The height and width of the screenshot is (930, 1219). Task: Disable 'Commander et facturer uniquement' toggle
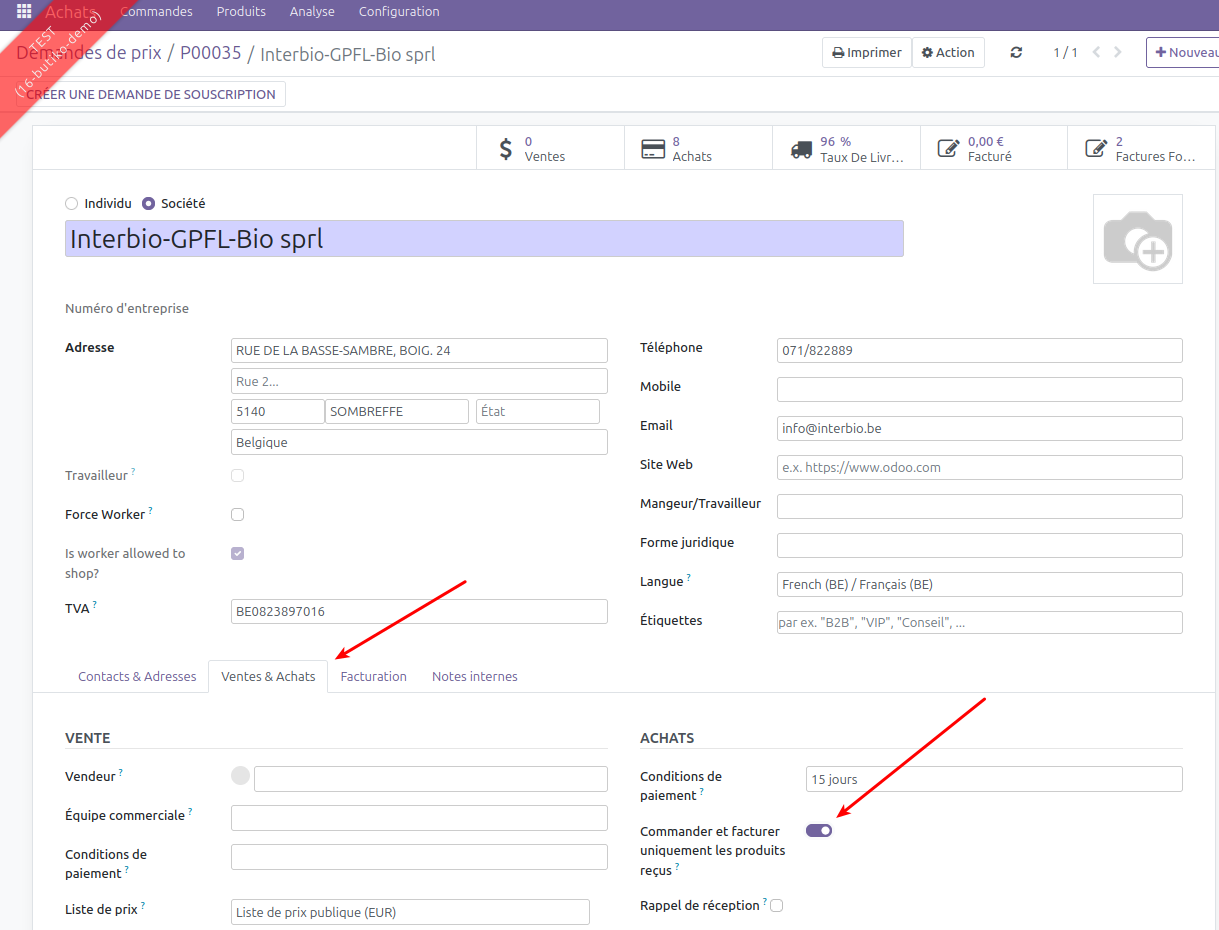819,831
